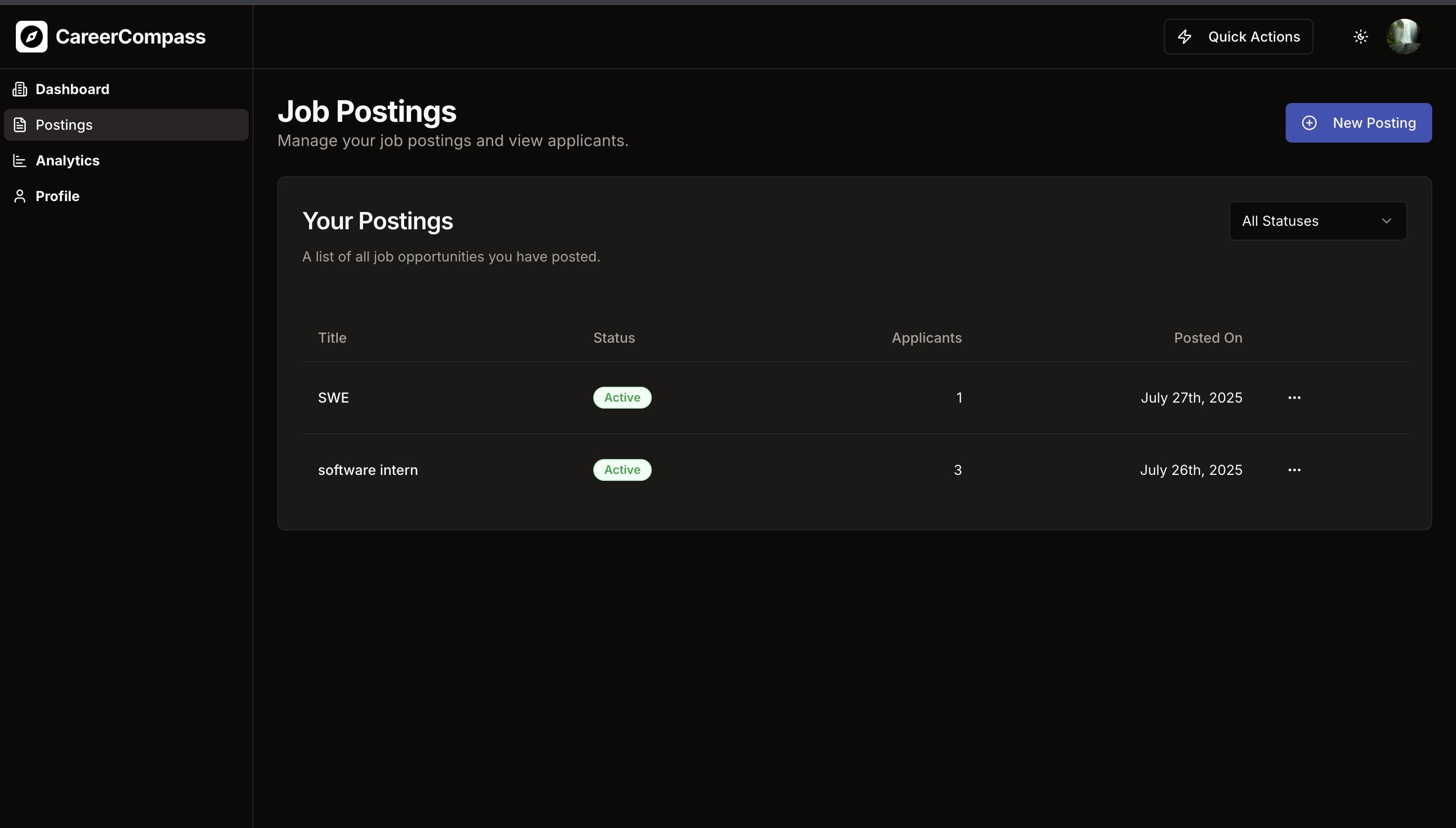Screen dimensions: 1456x828
Task: Open the three-dot menu for software intern posting
Action: [1294, 470]
